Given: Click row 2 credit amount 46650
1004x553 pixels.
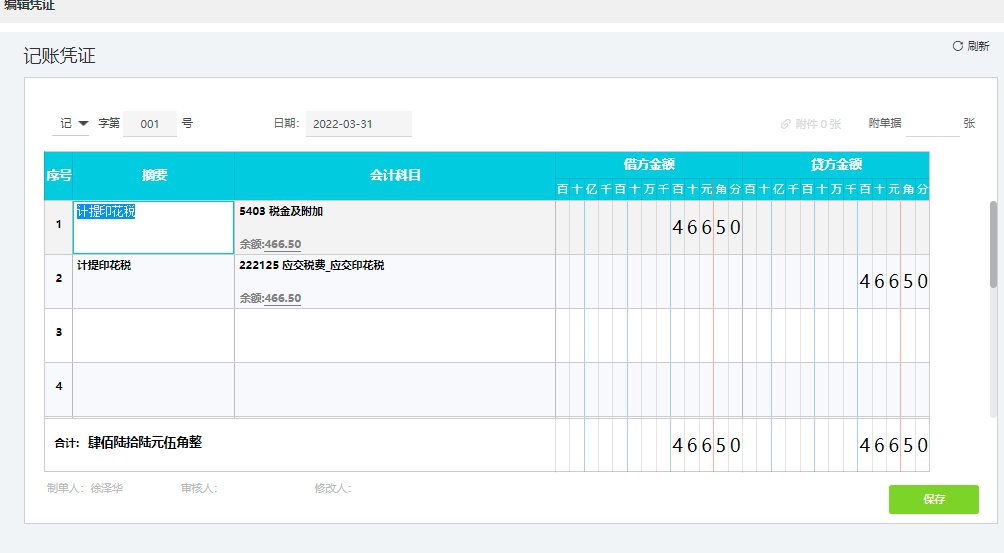Looking at the screenshot, I should click(x=893, y=281).
